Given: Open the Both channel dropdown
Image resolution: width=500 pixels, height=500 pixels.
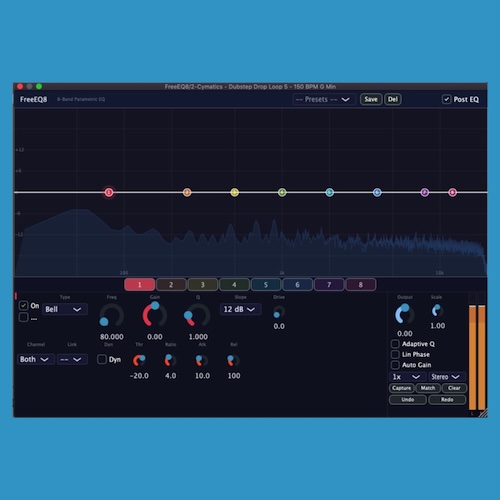Looking at the screenshot, I should click(35, 359).
